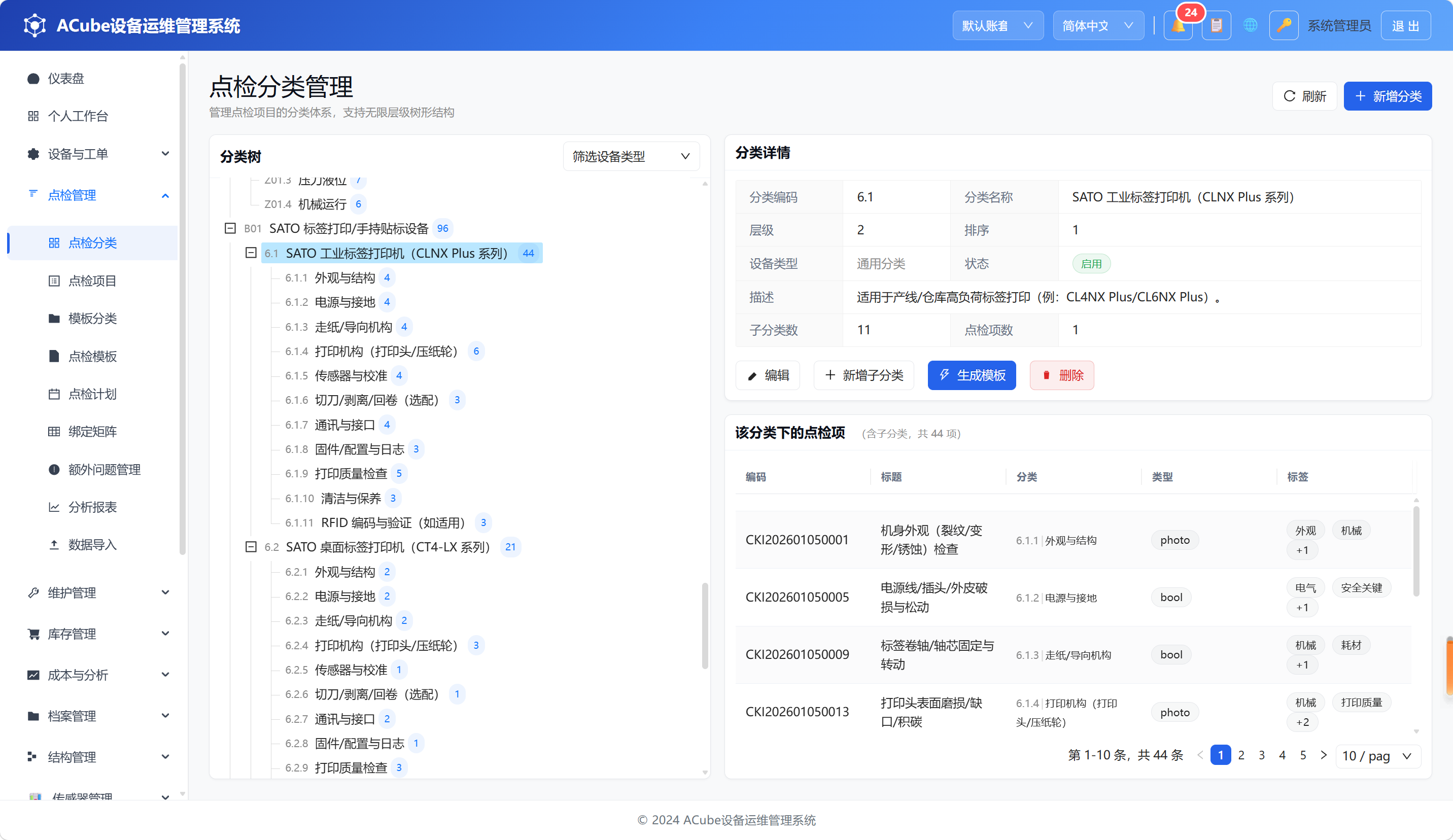
Task: Click the globe icon in header
Action: click(1250, 26)
